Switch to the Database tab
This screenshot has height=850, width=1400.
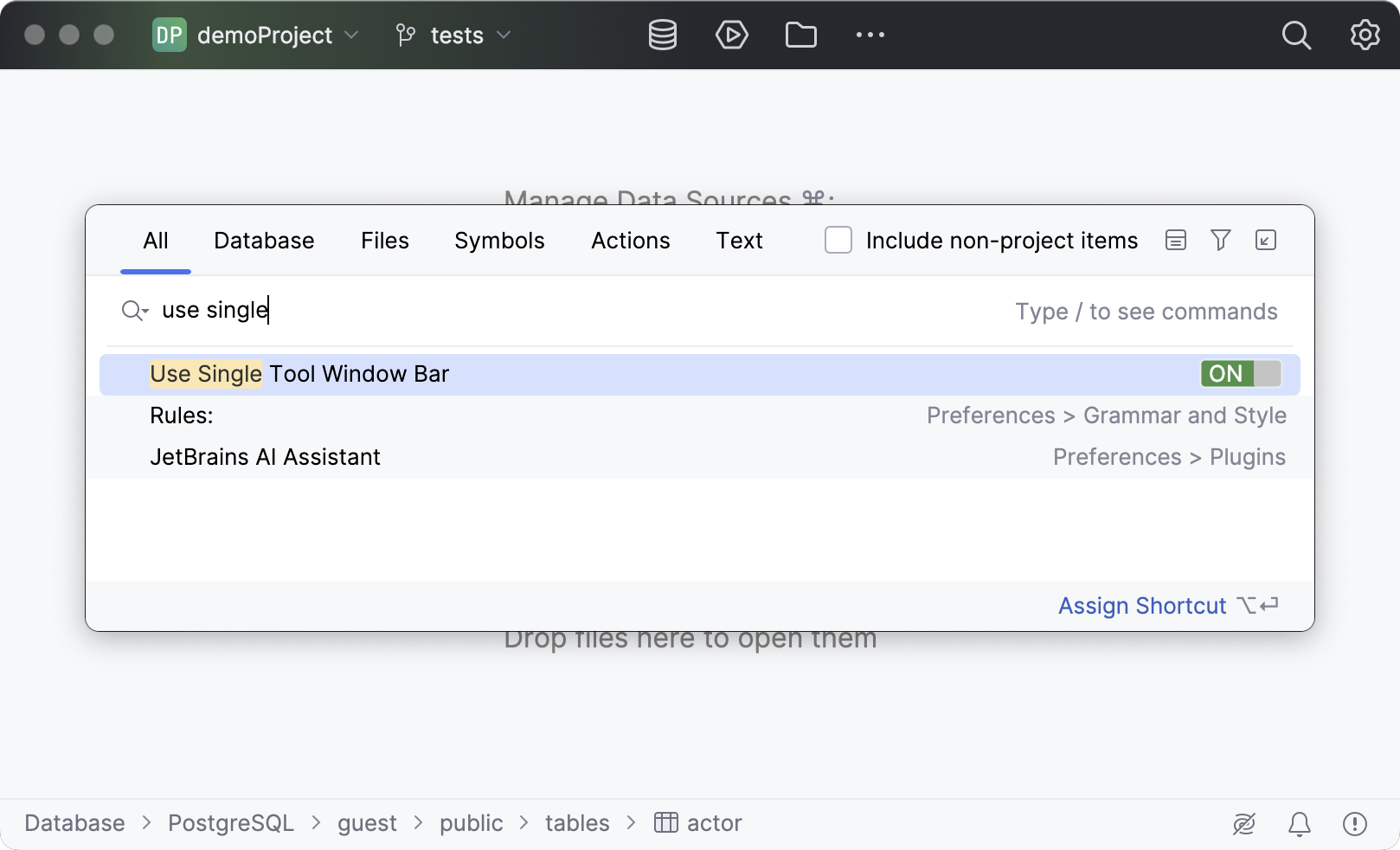tap(264, 241)
